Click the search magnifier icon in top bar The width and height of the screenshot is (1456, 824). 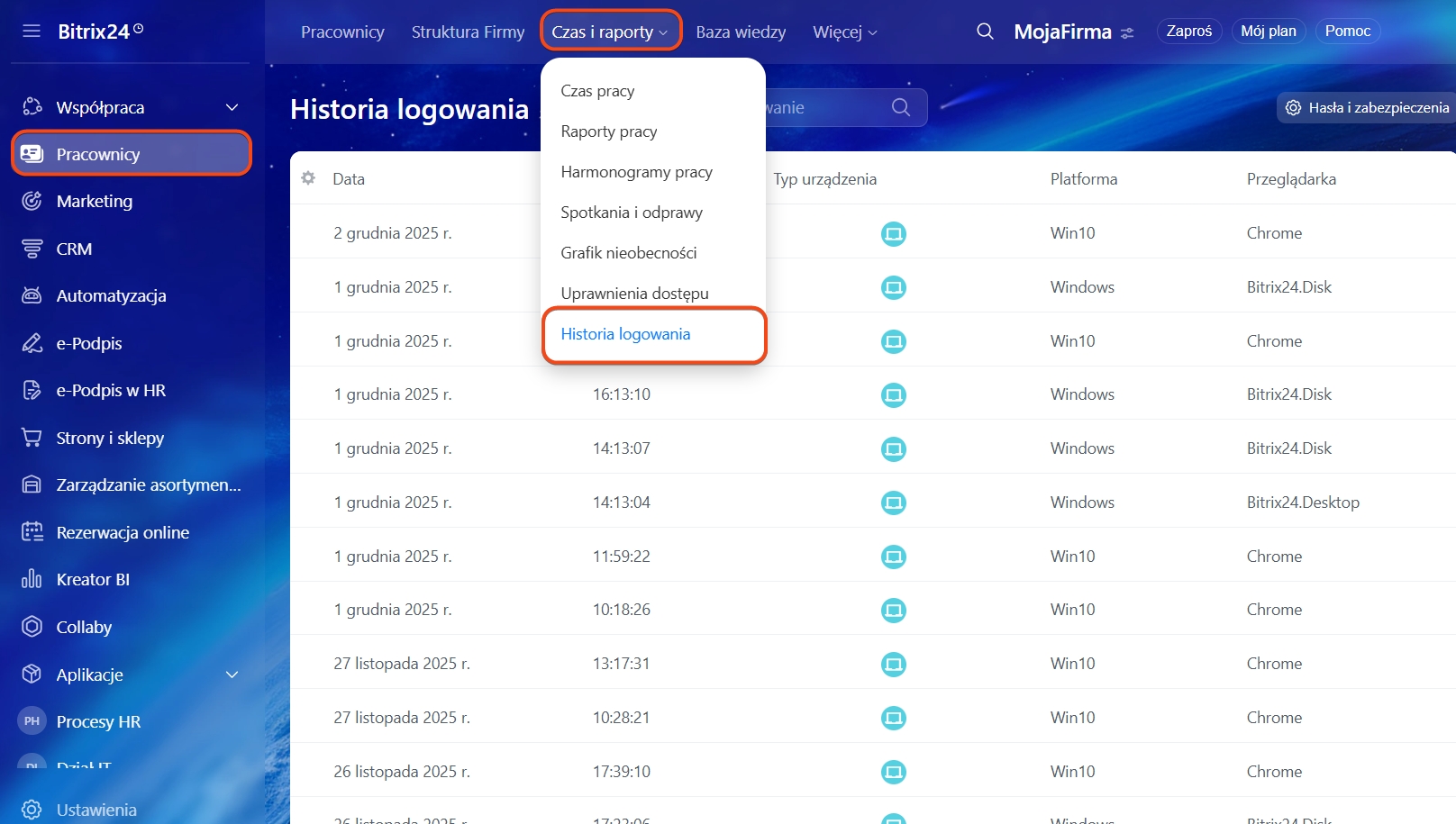(x=985, y=32)
